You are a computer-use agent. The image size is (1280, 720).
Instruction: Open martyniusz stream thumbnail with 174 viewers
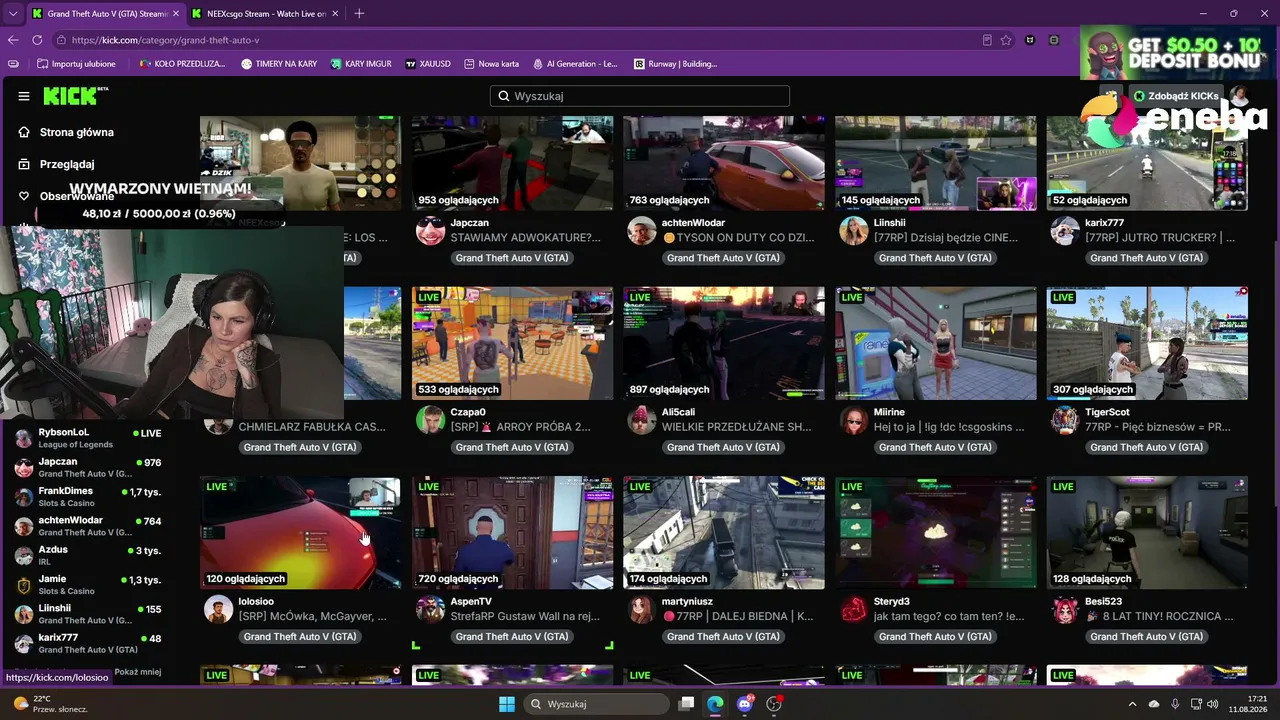point(724,533)
